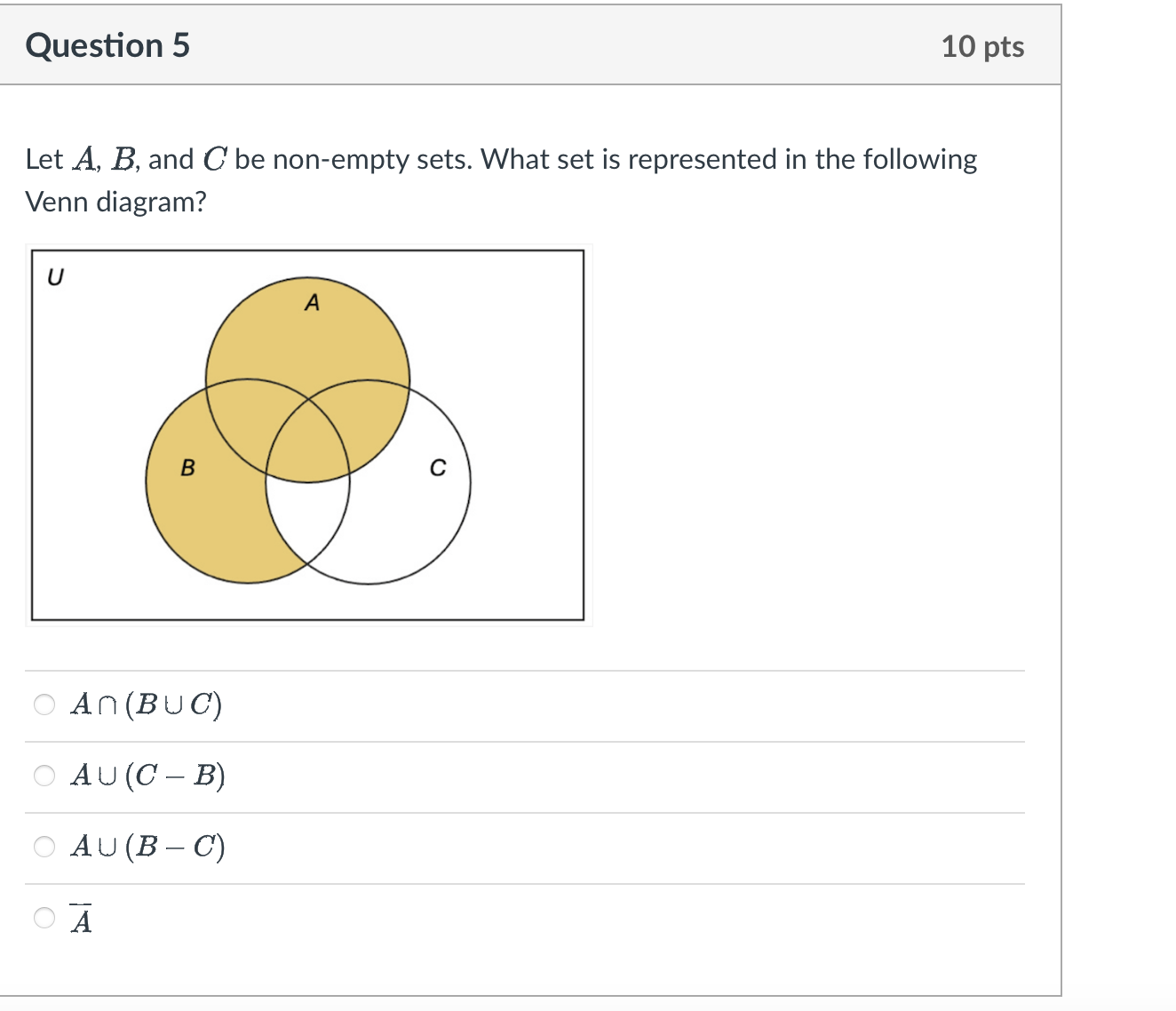Image resolution: width=1176 pixels, height=1011 pixels.
Task: Click the 10 pts score label
Action: (982, 46)
